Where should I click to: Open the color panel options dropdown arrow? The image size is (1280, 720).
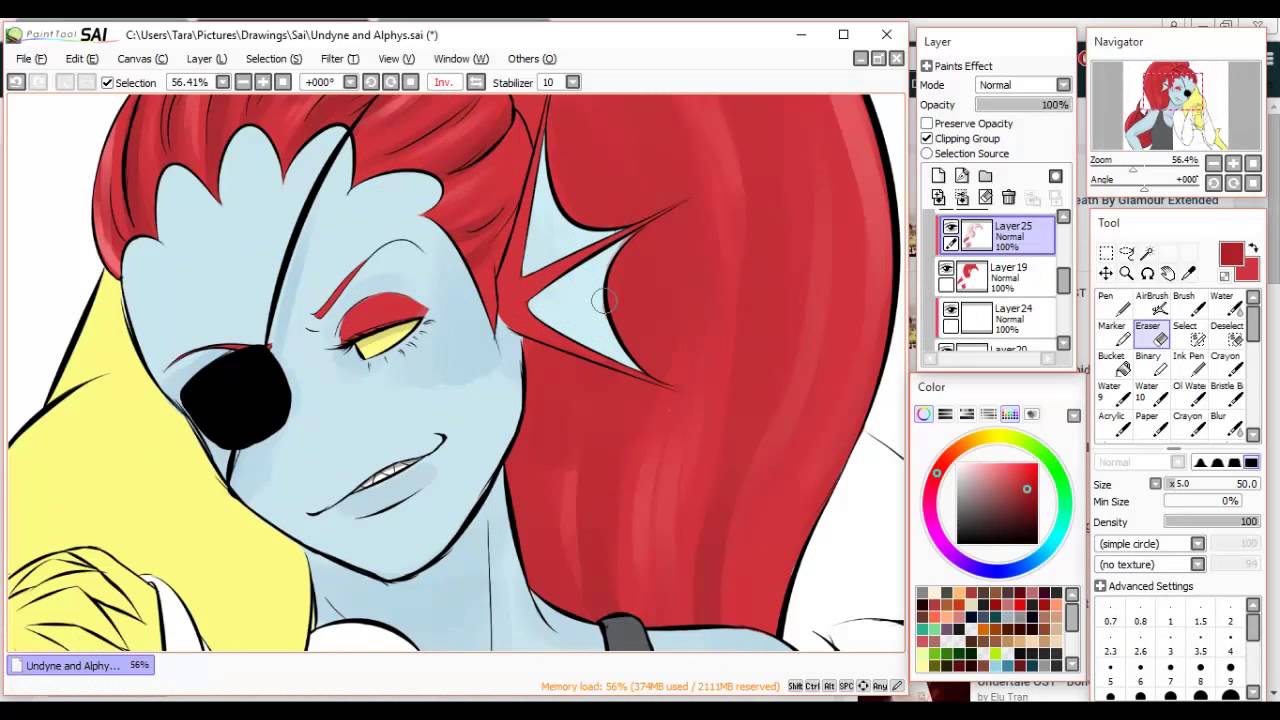1074,415
